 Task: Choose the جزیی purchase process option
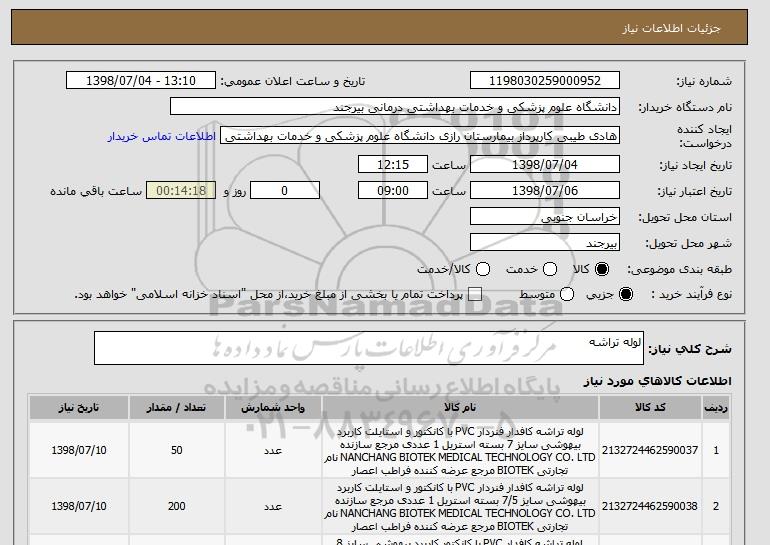(x=626, y=294)
